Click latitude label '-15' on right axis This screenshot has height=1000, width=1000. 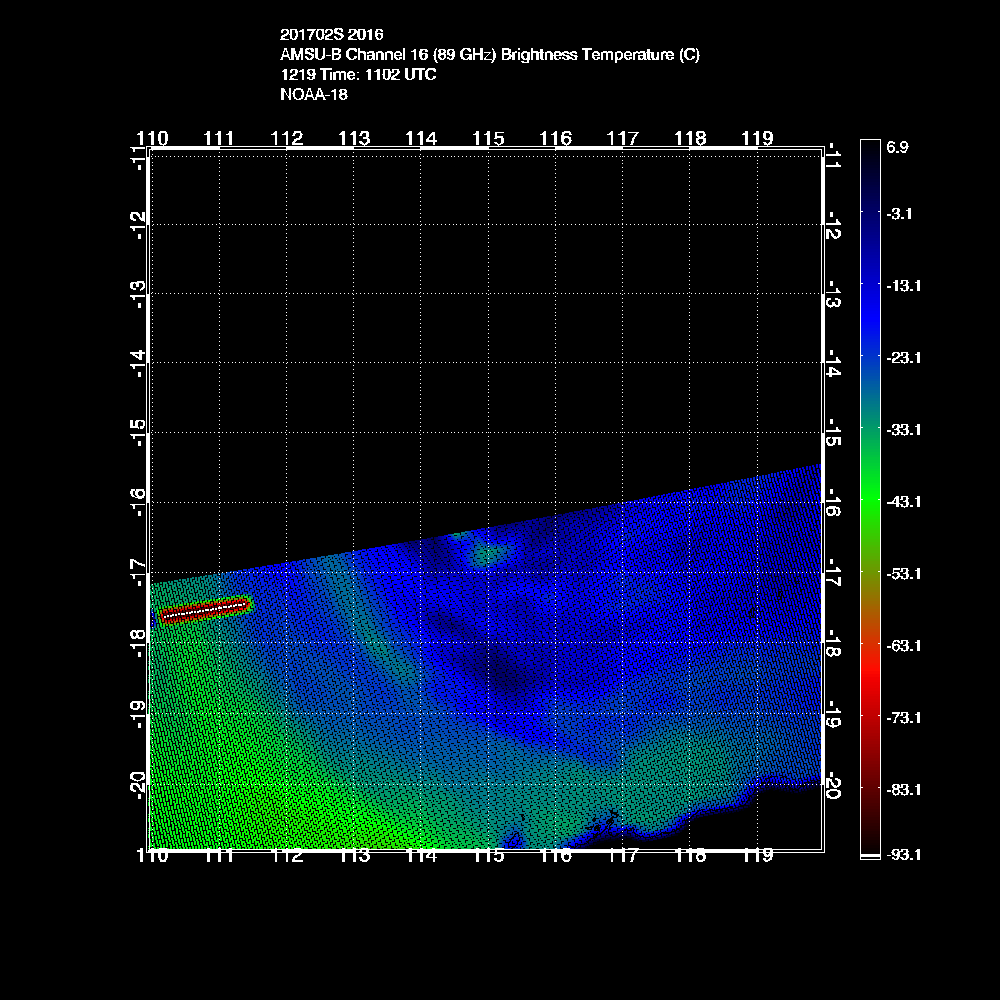833,432
